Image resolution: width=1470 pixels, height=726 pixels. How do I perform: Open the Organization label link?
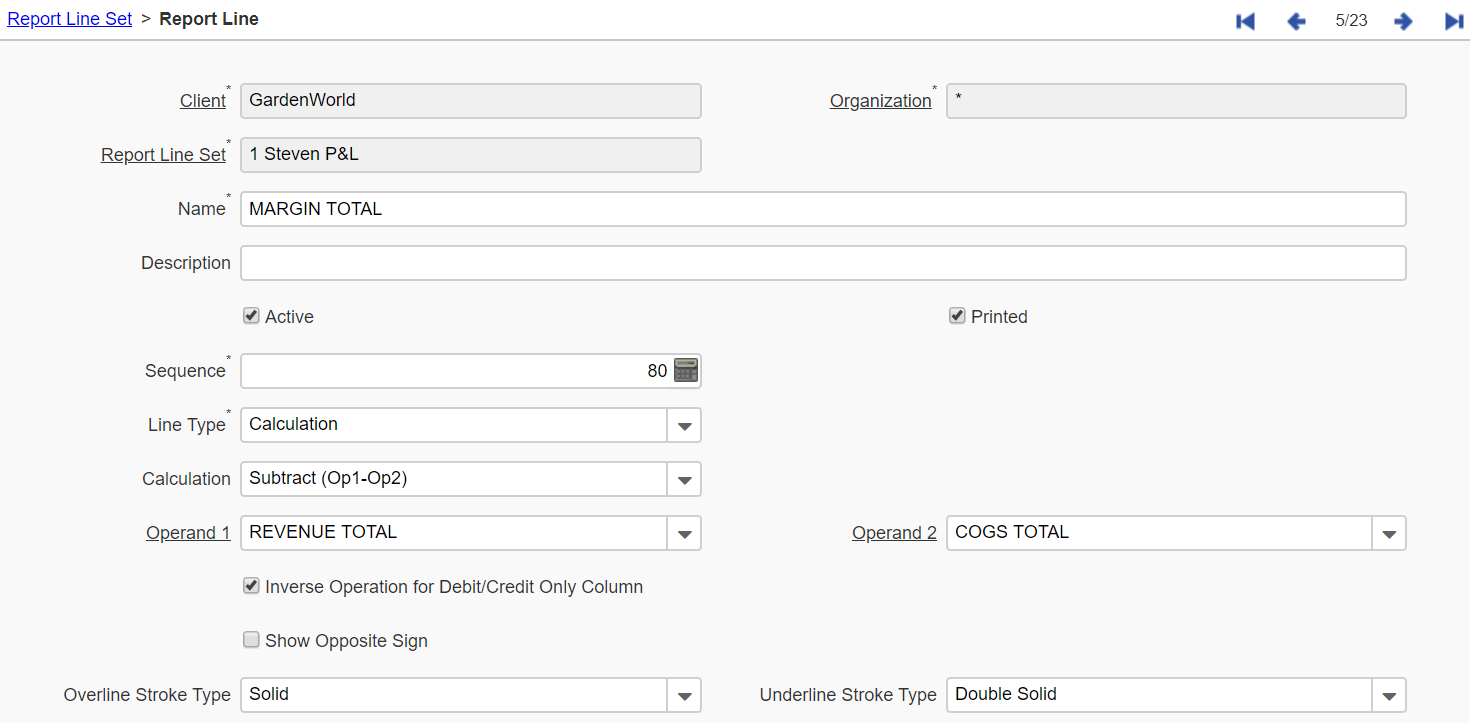879,100
